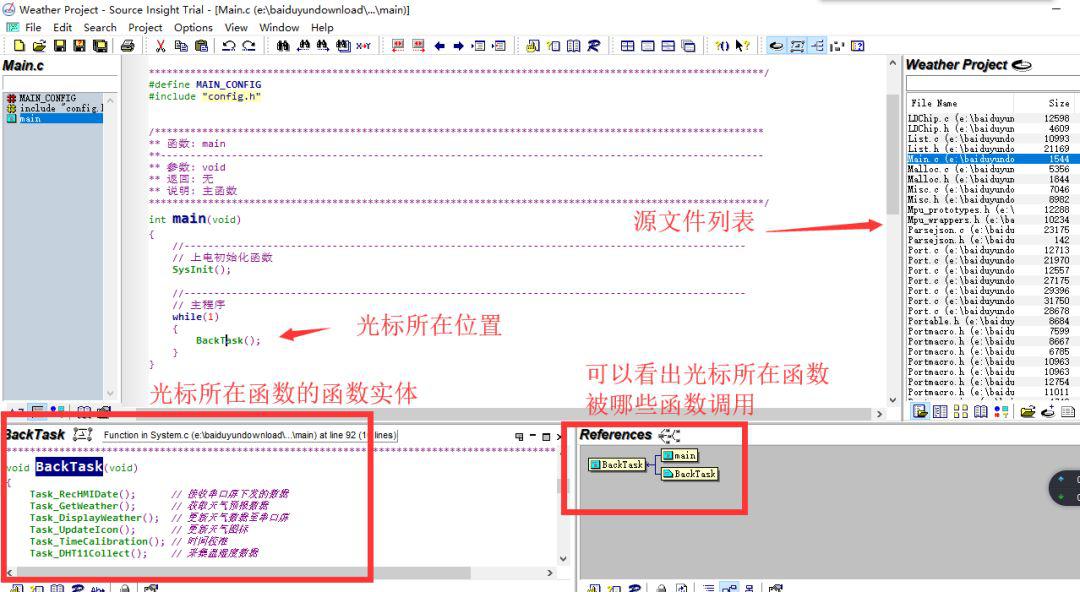Cut selection with the scissors icon
The image size is (1080, 592).
point(160,46)
